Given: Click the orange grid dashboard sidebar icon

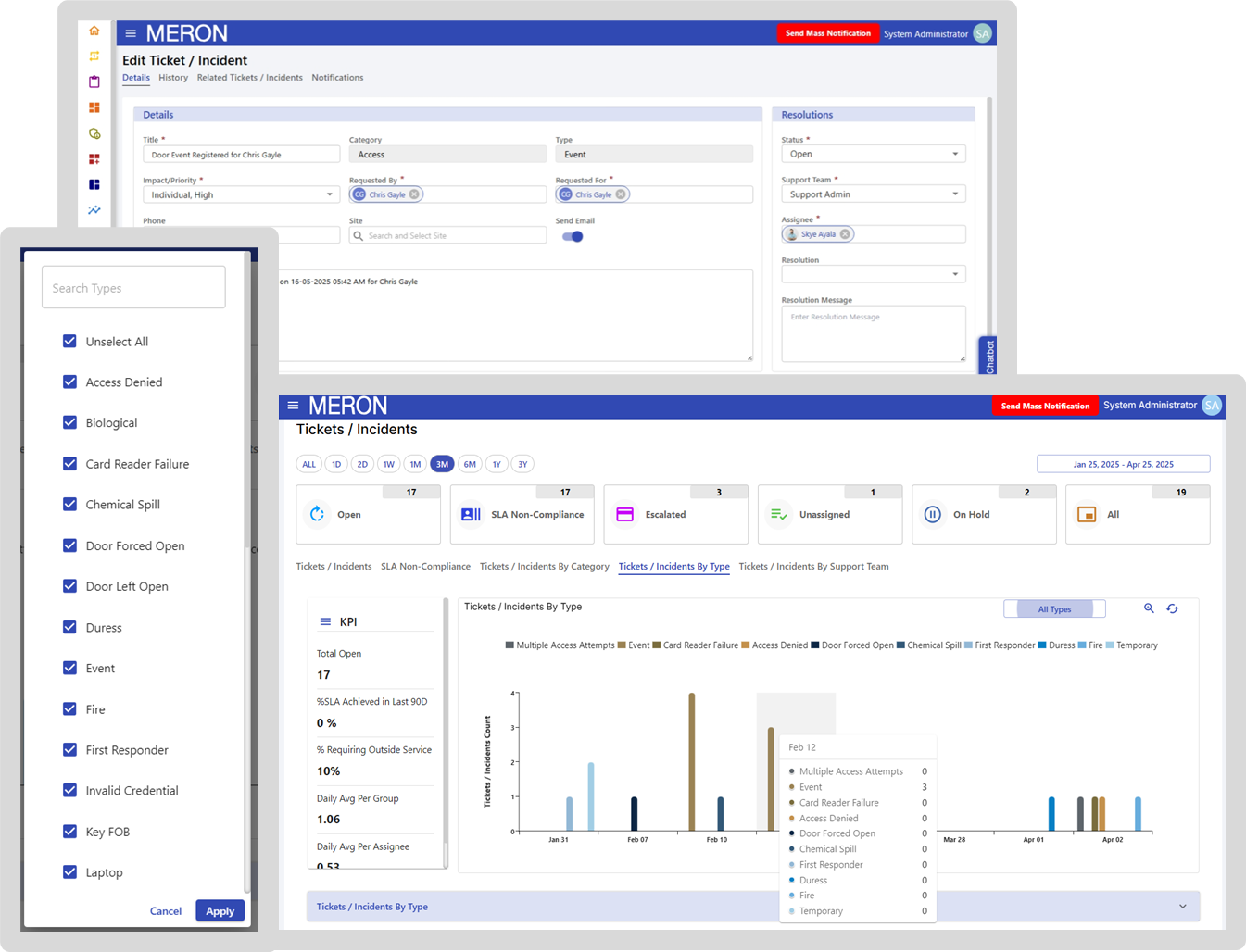Looking at the screenshot, I should tap(94, 107).
